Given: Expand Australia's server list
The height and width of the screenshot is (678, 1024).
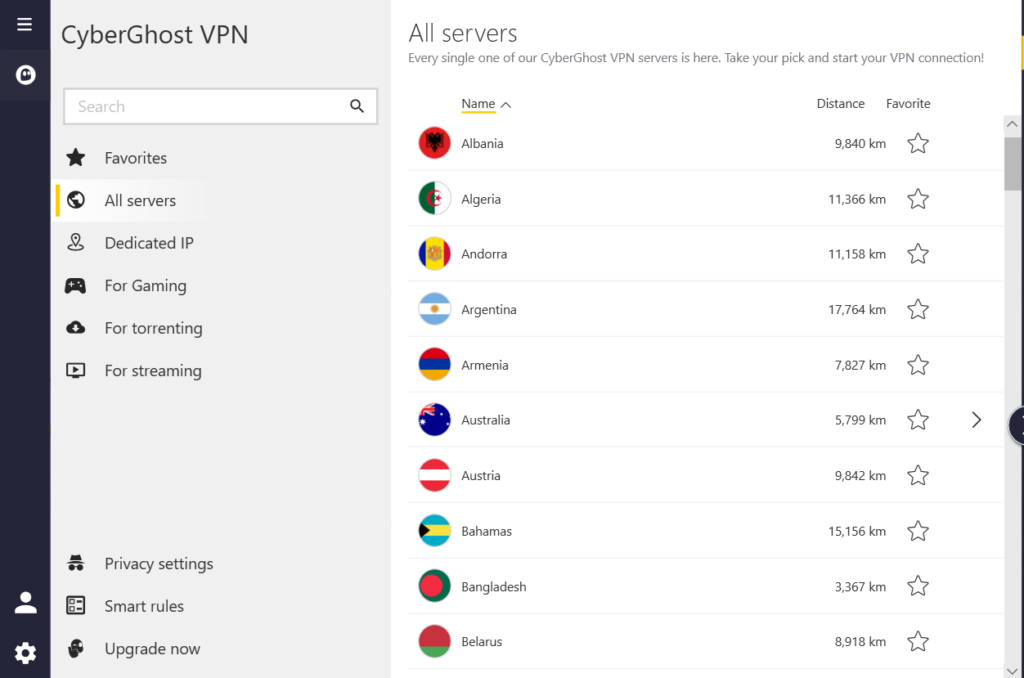Looking at the screenshot, I should click(x=976, y=420).
